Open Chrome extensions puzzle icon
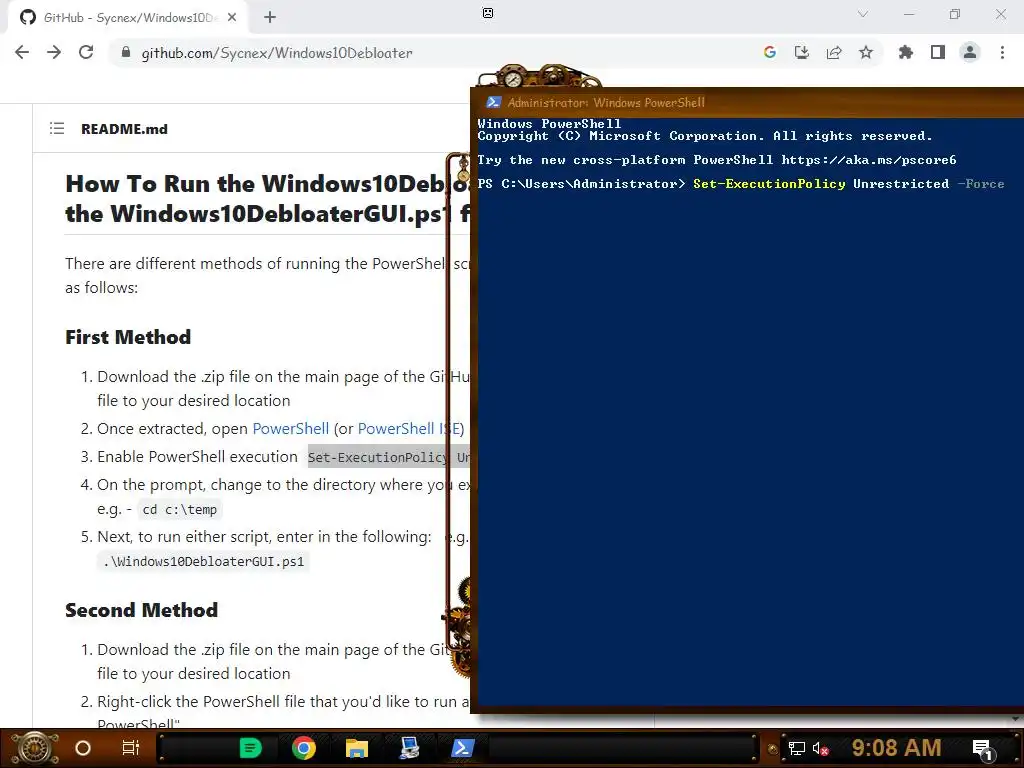1024x768 pixels. [906, 52]
